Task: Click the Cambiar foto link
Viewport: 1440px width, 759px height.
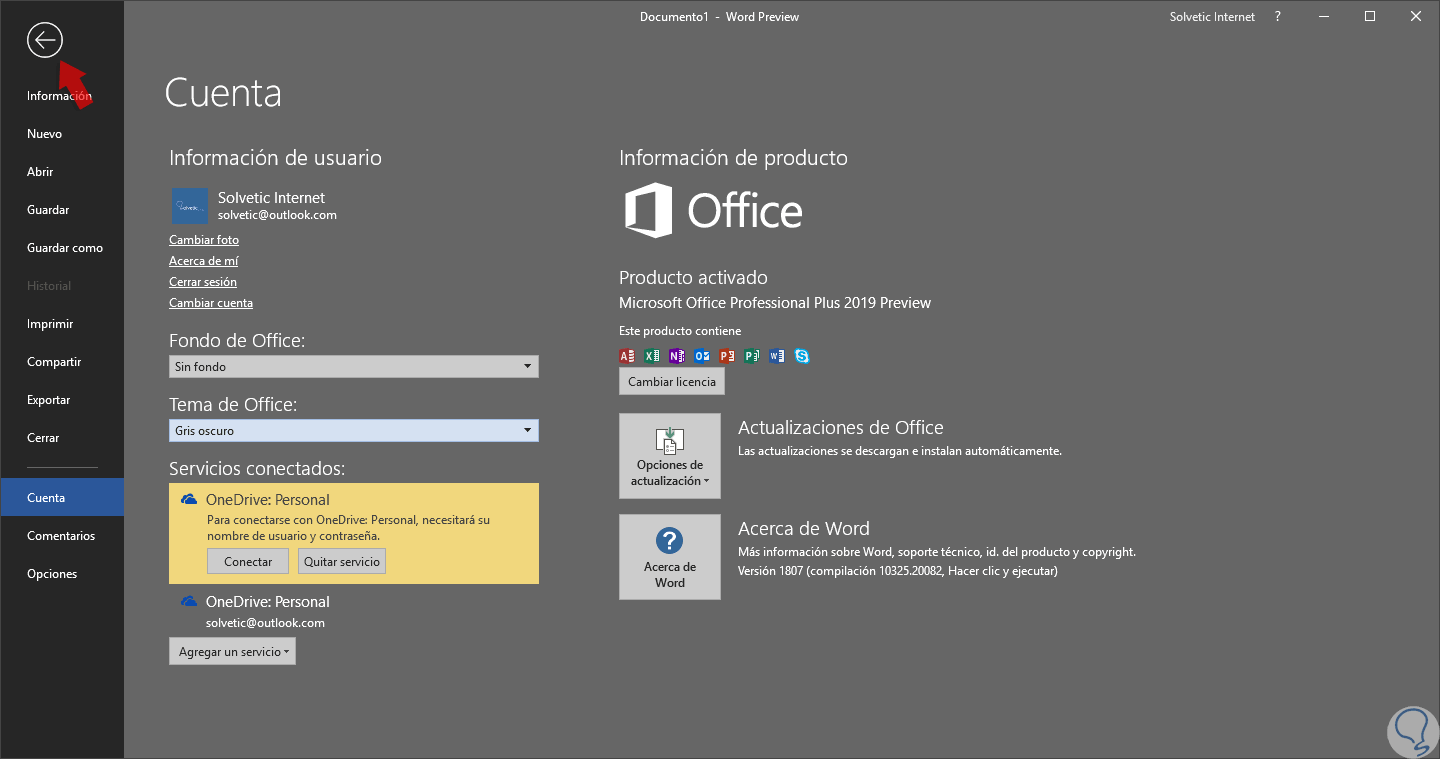Action: pyautogui.click(x=204, y=240)
